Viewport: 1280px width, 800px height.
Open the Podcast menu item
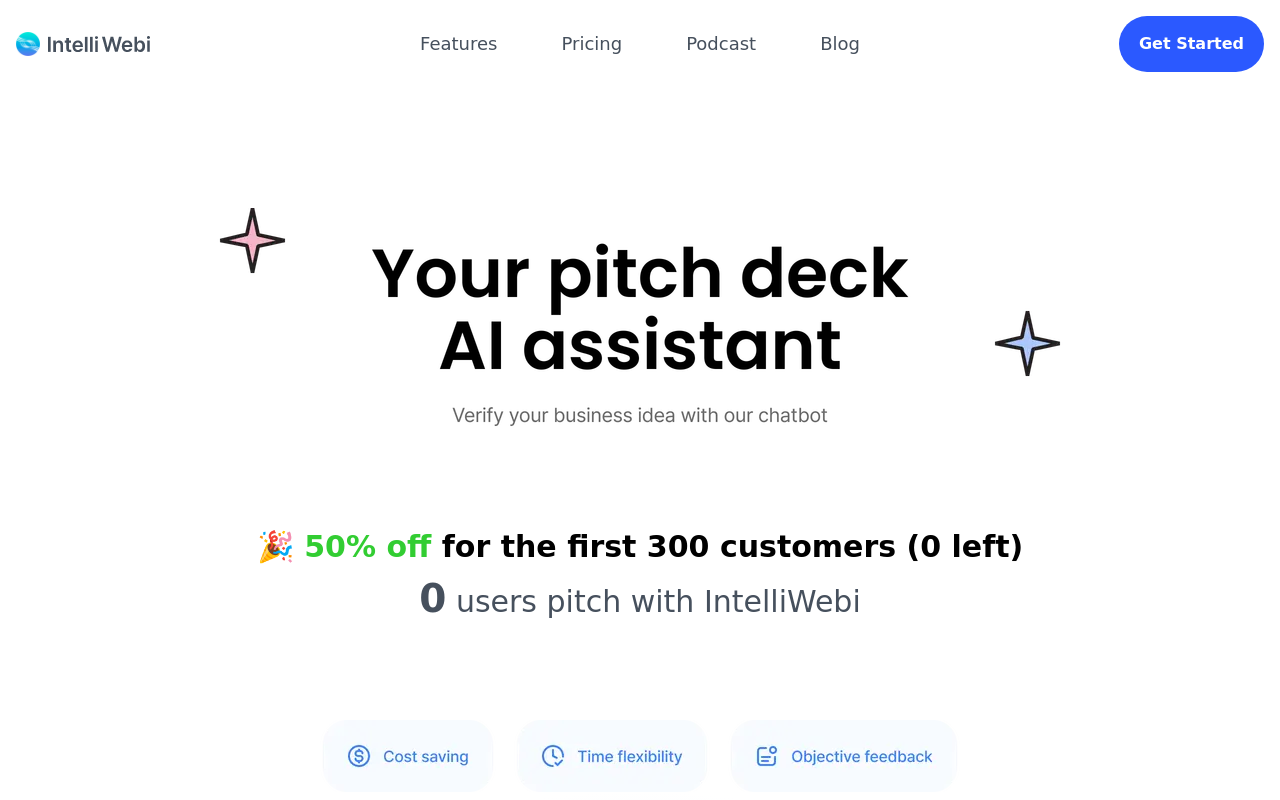click(721, 43)
